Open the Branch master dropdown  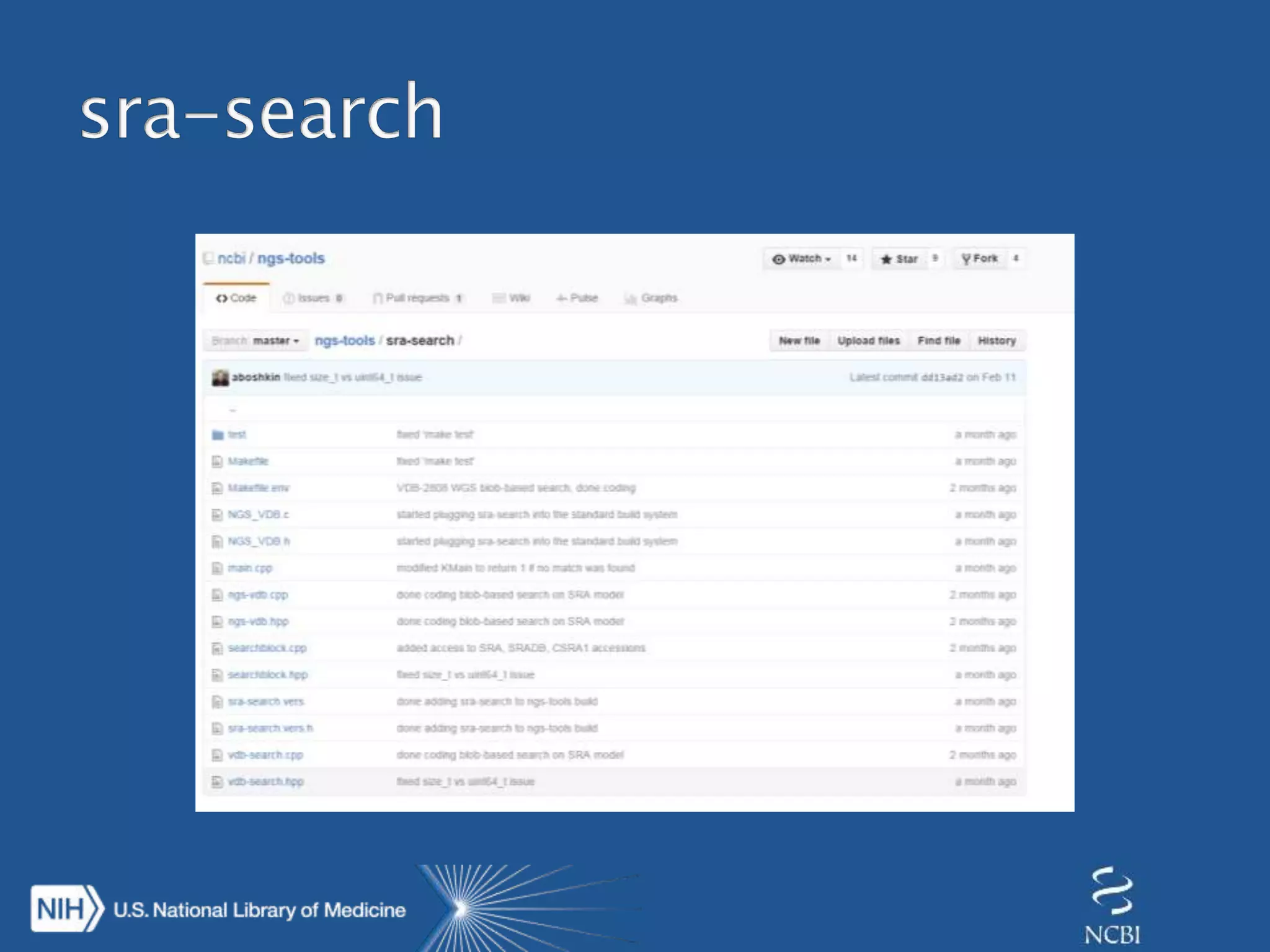coord(255,341)
